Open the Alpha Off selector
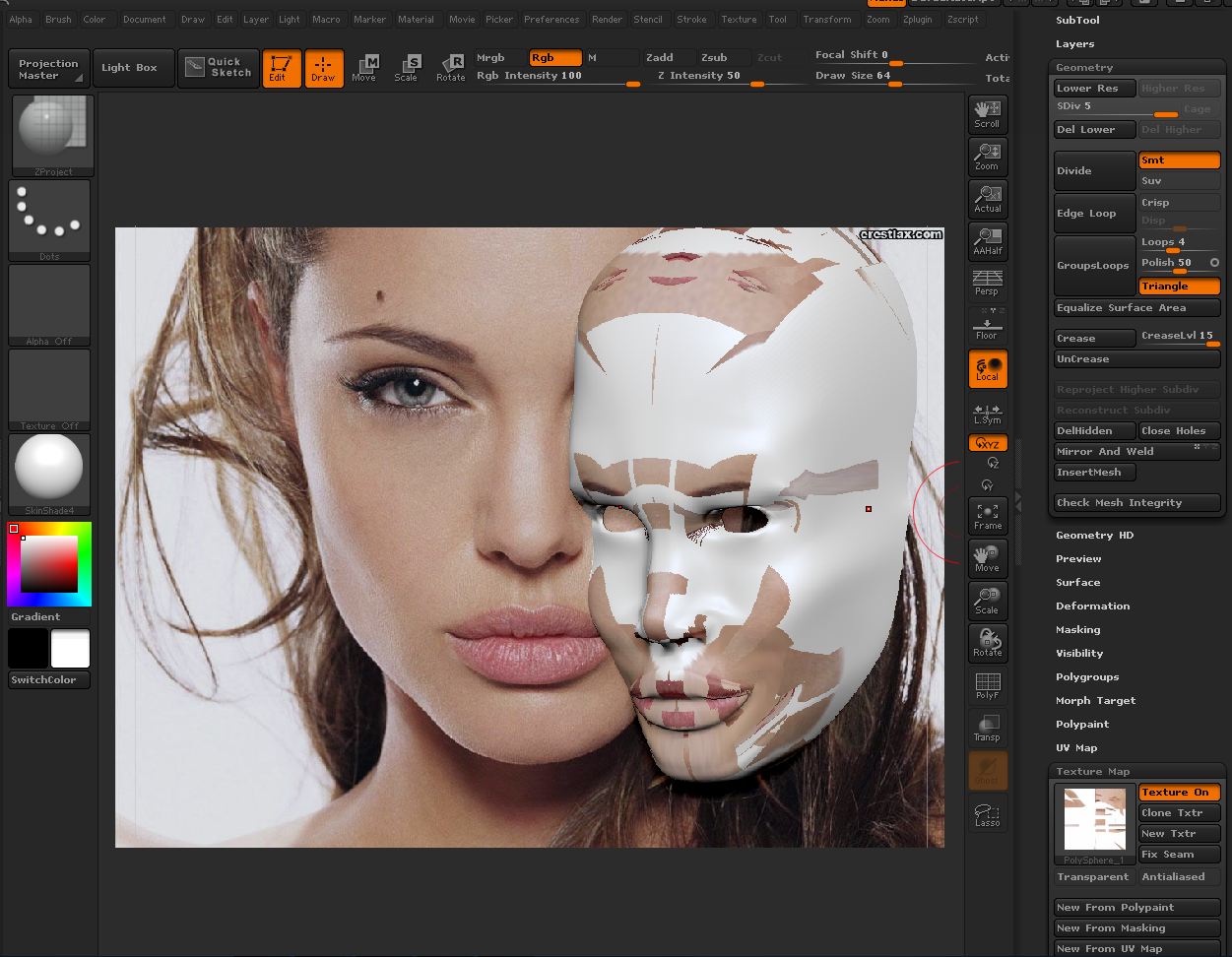 49,305
